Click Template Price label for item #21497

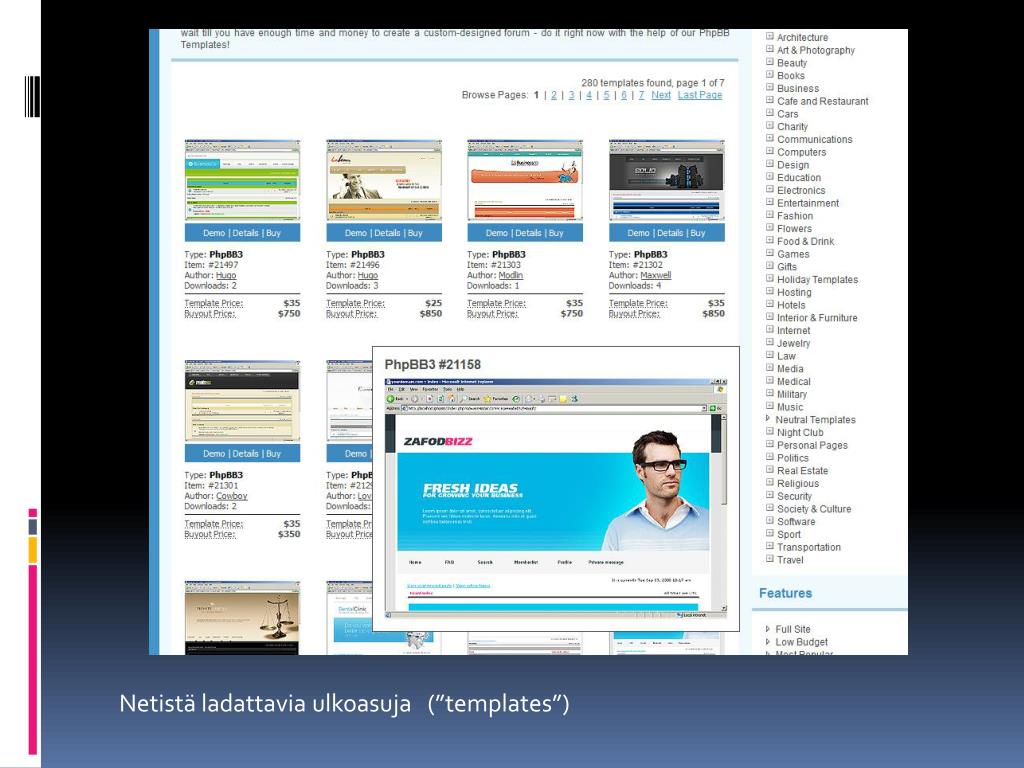click(214, 304)
